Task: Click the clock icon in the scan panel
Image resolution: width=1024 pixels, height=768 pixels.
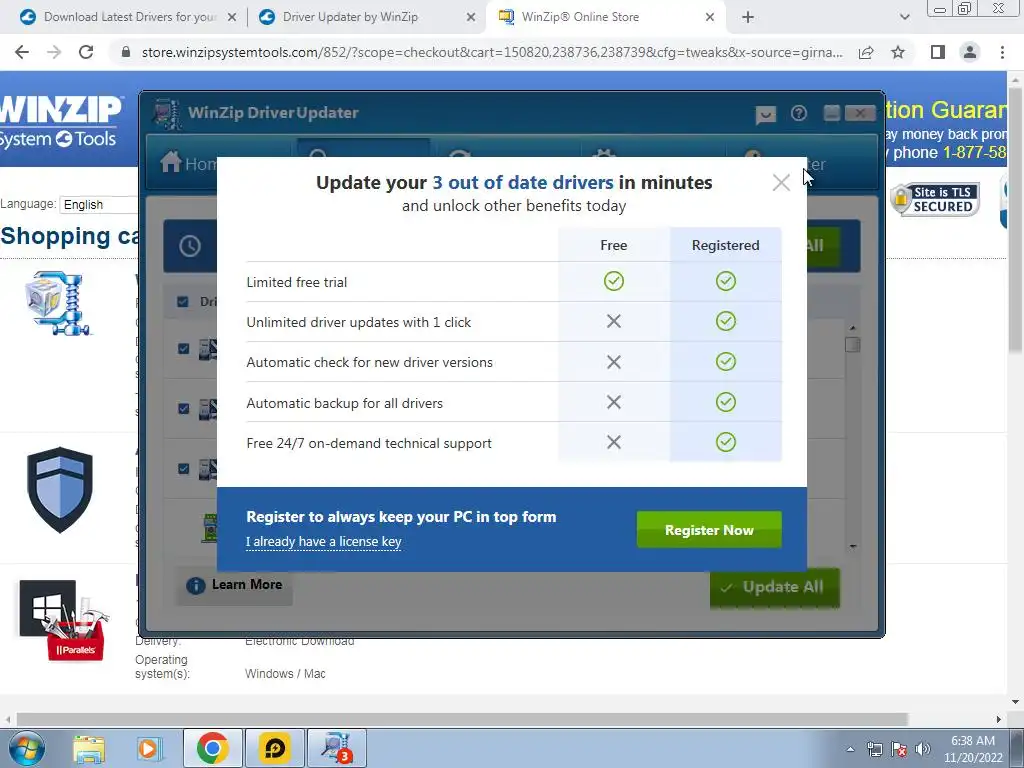Action: 190,246
